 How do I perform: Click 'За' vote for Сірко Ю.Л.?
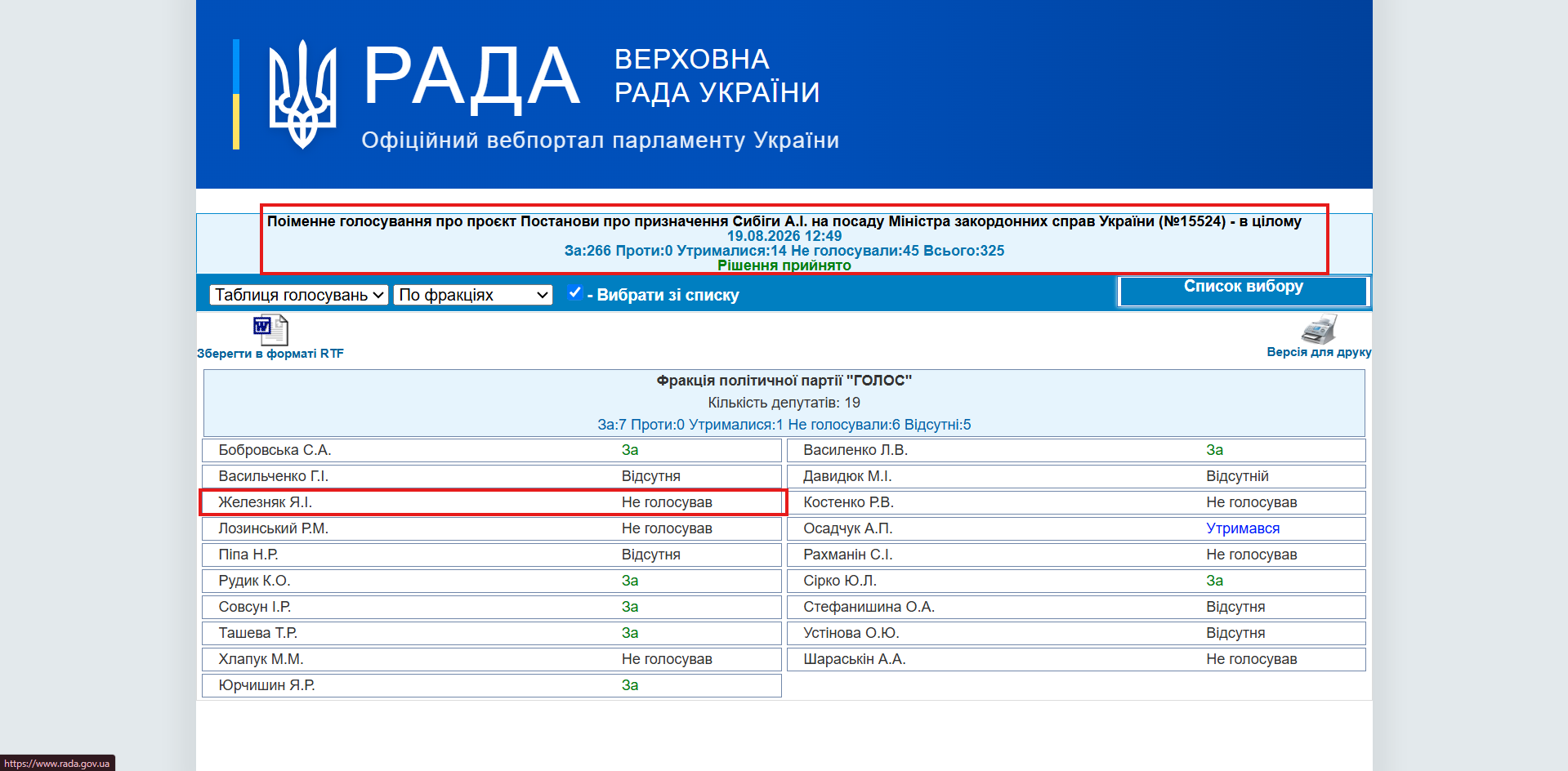(x=1215, y=581)
